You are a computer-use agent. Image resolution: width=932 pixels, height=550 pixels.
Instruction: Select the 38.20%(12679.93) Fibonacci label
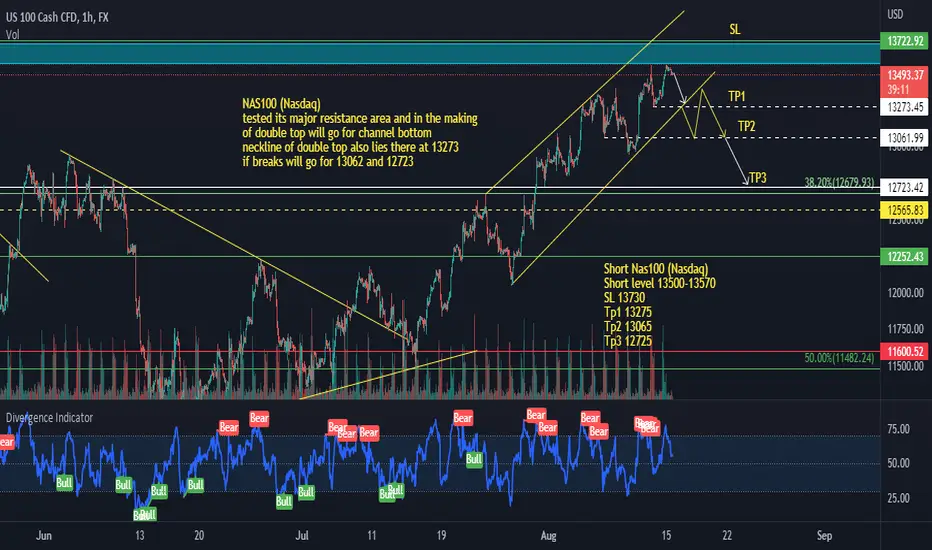tap(839, 183)
